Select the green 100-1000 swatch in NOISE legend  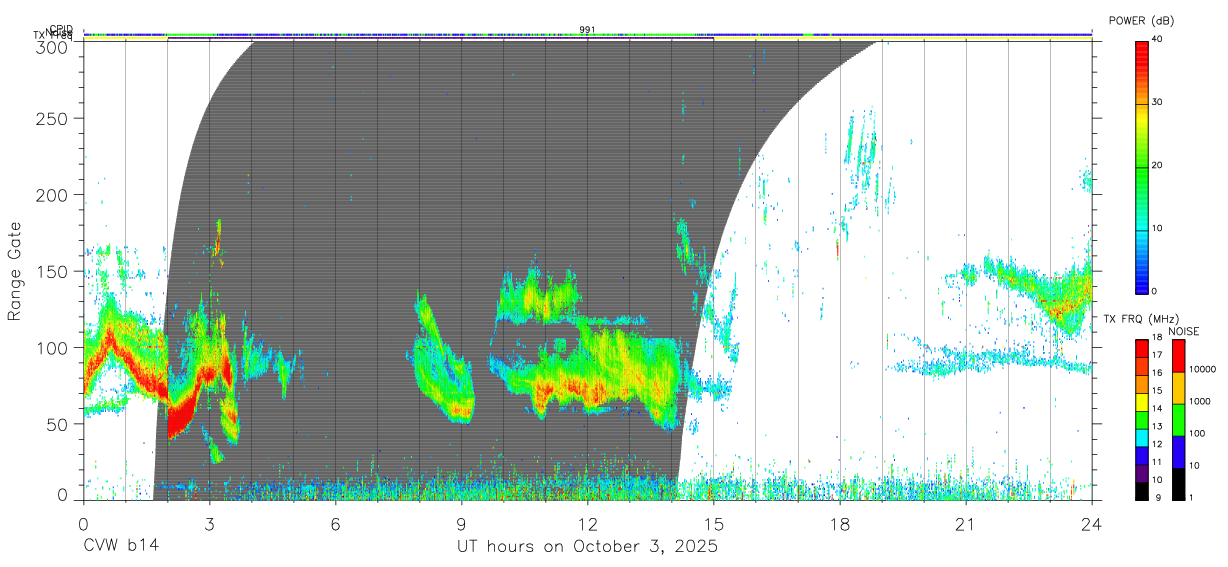[x=1179, y=420]
